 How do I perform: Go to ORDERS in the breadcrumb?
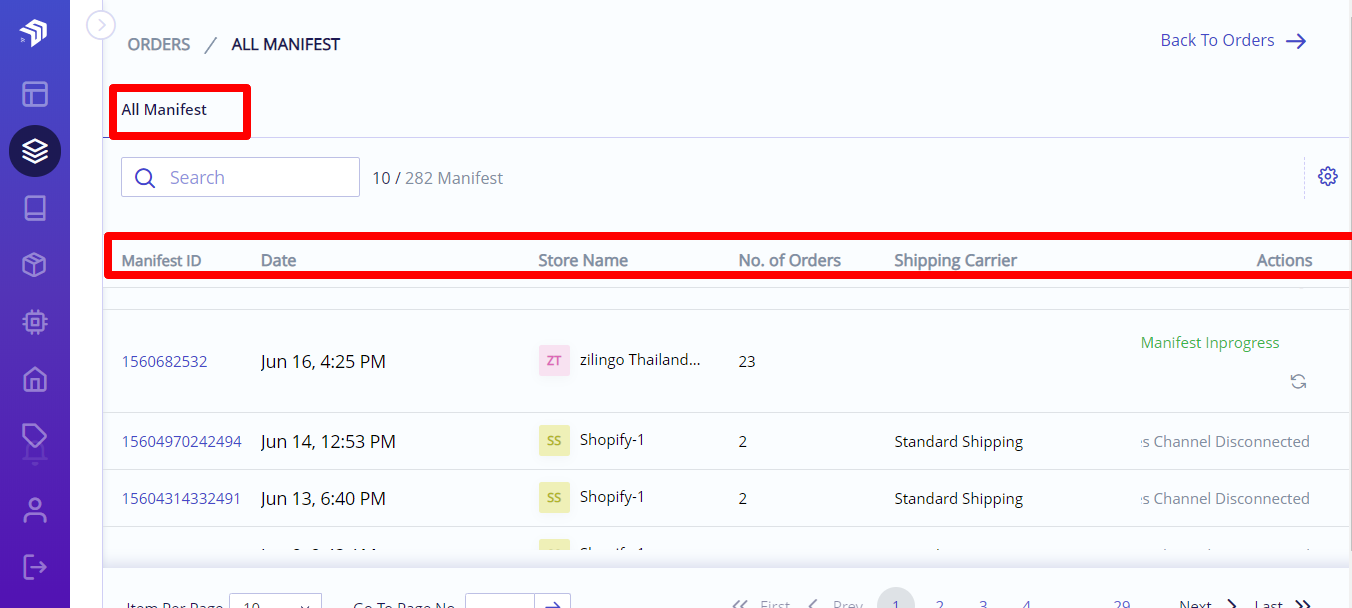point(159,44)
